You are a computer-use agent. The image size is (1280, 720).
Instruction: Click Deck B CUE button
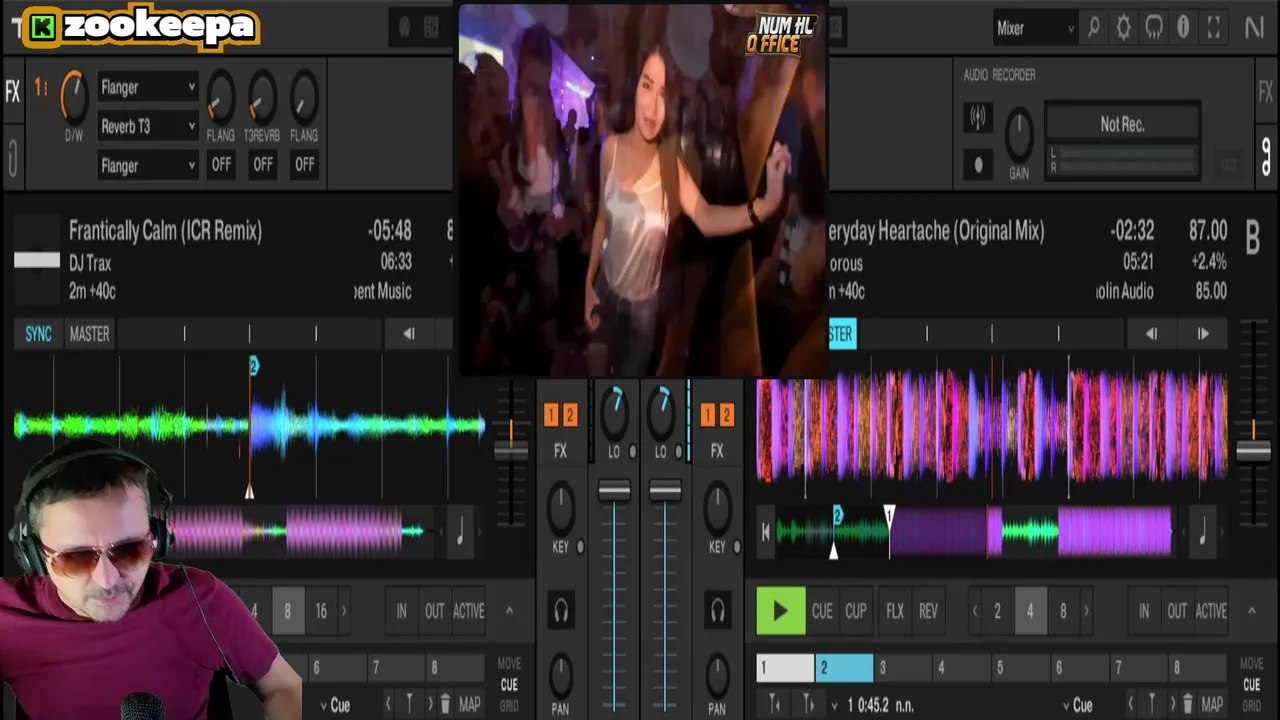pos(822,611)
